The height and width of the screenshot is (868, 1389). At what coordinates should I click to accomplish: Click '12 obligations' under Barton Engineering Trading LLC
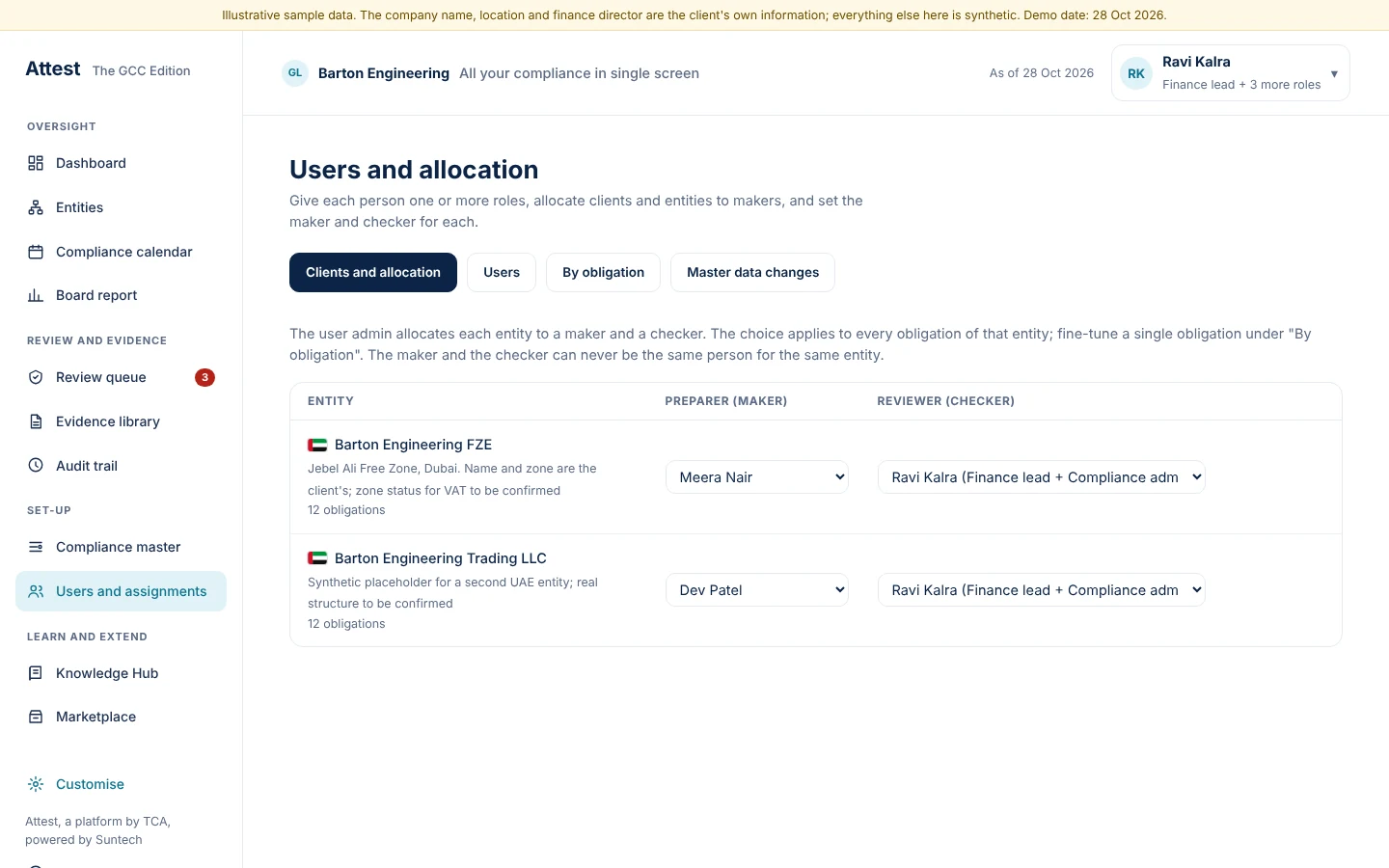tap(346, 624)
